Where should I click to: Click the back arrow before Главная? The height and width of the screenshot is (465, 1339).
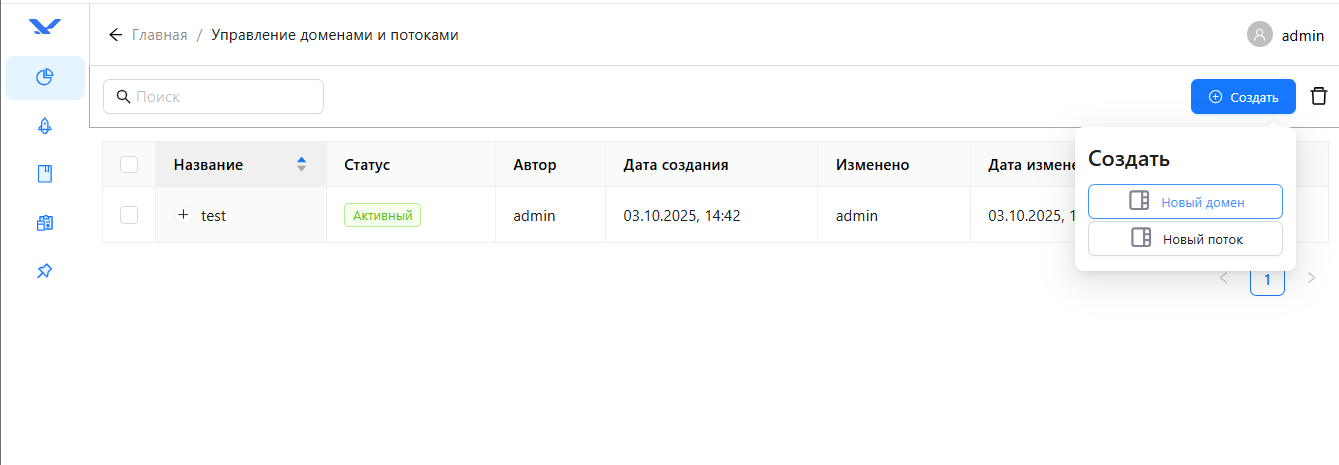pos(116,35)
